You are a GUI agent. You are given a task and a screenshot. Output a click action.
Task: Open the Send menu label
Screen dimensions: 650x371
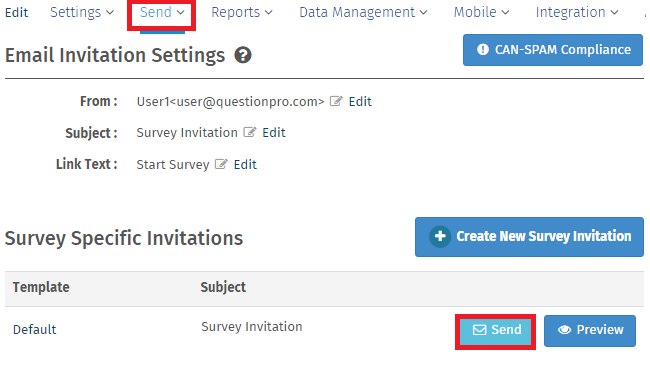[155, 12]
